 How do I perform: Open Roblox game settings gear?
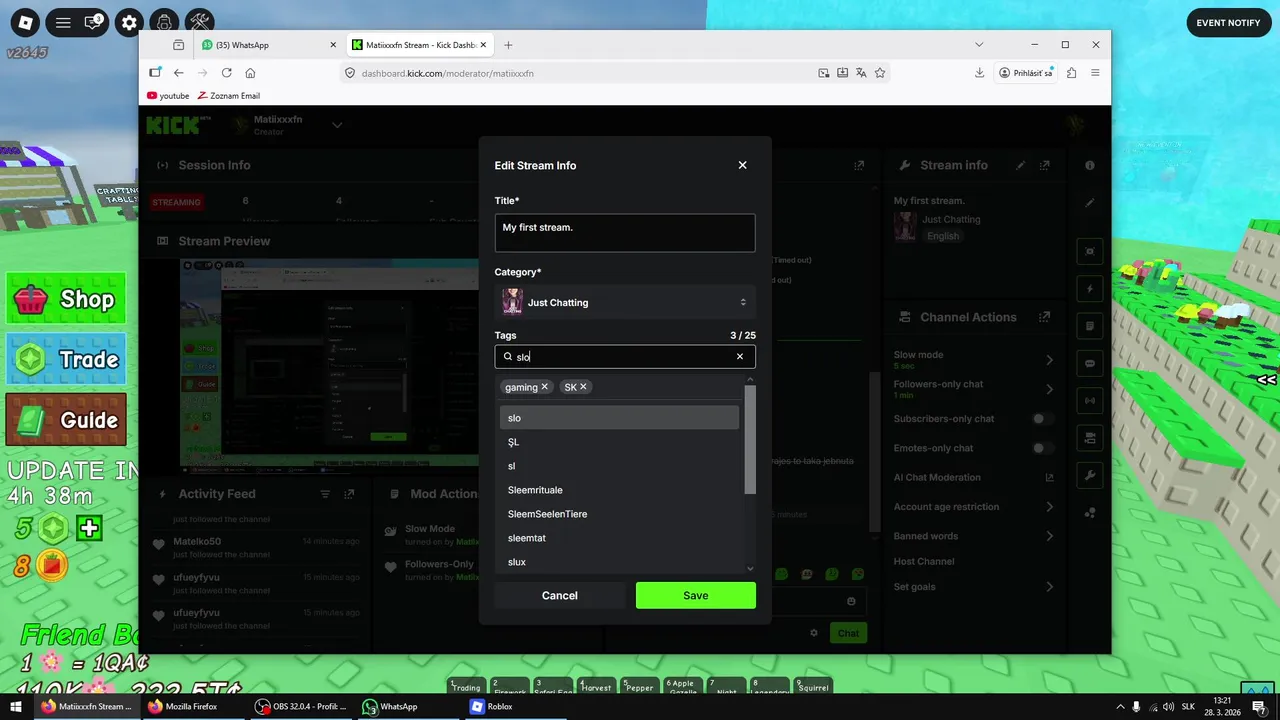click(129, 22)
